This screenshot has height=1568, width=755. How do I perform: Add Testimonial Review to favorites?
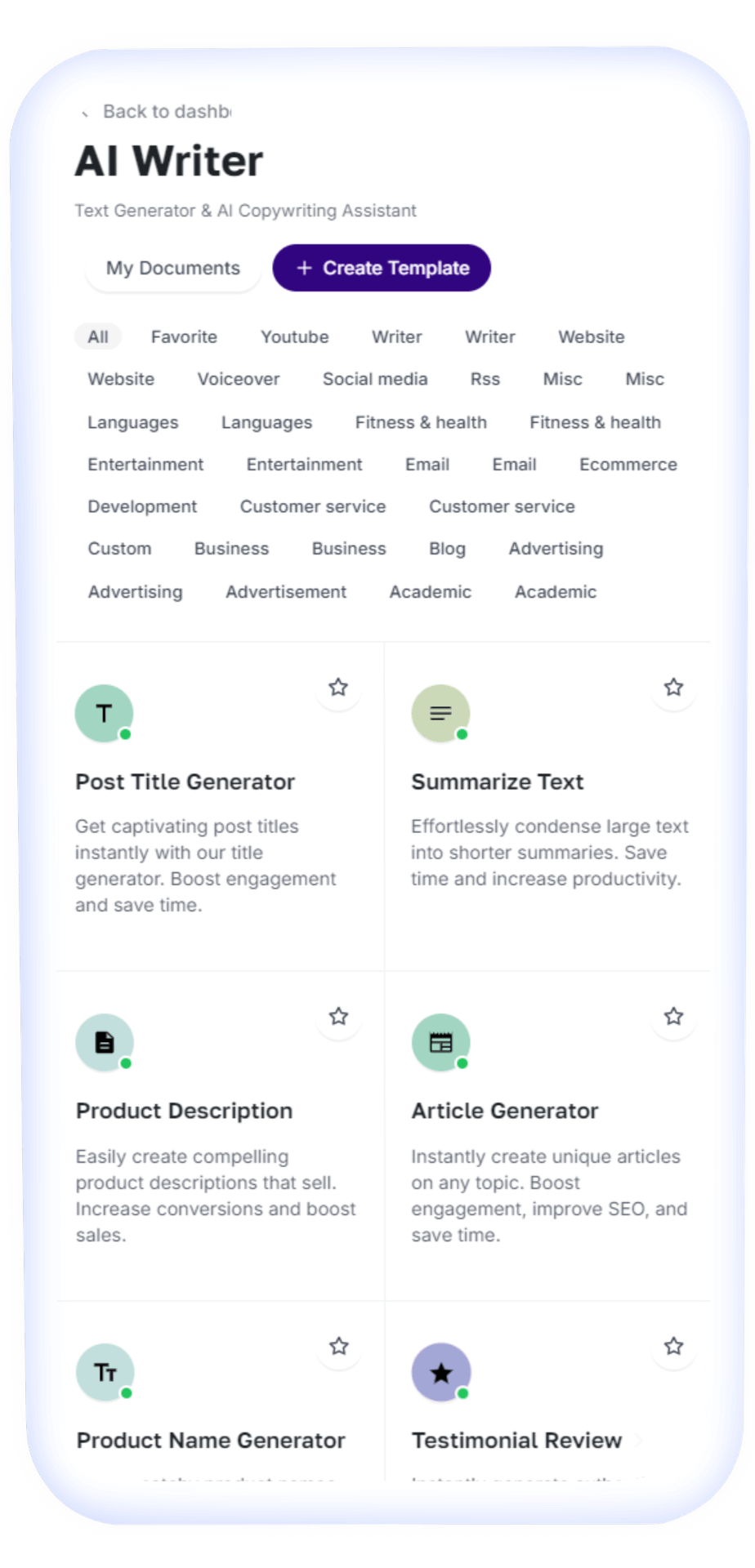(x=673, y=1346)
